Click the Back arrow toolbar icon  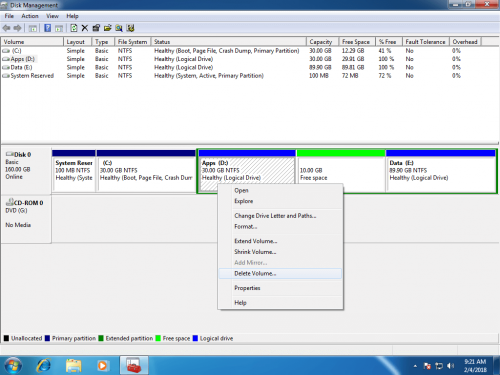pos(6,28)
